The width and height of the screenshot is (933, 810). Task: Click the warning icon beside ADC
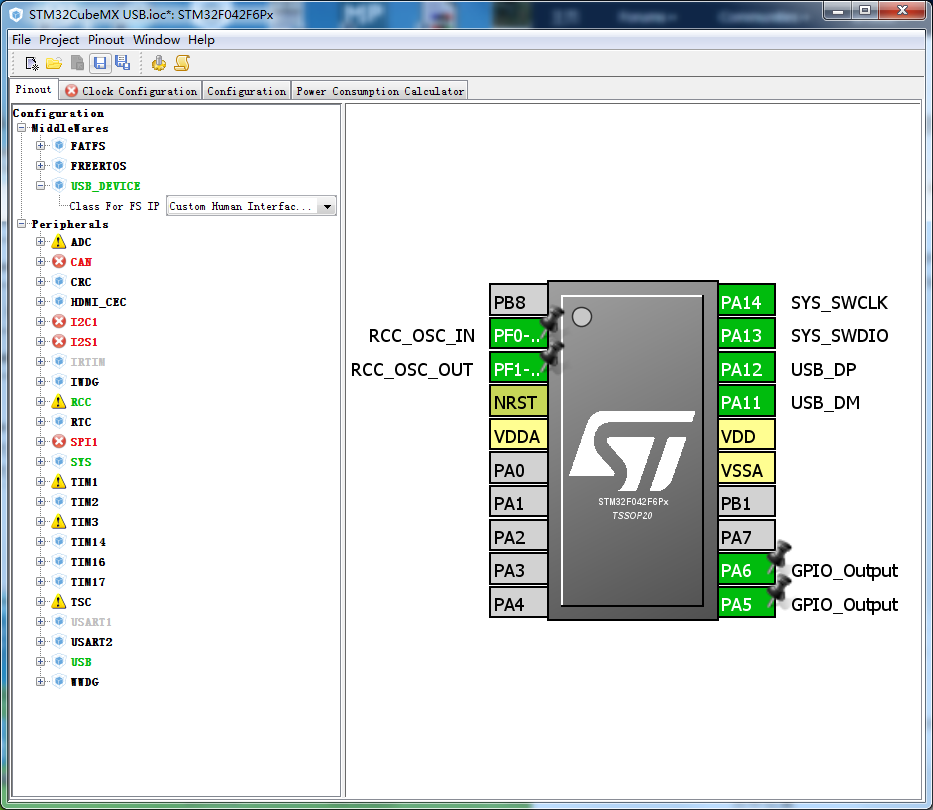[58, 242]
